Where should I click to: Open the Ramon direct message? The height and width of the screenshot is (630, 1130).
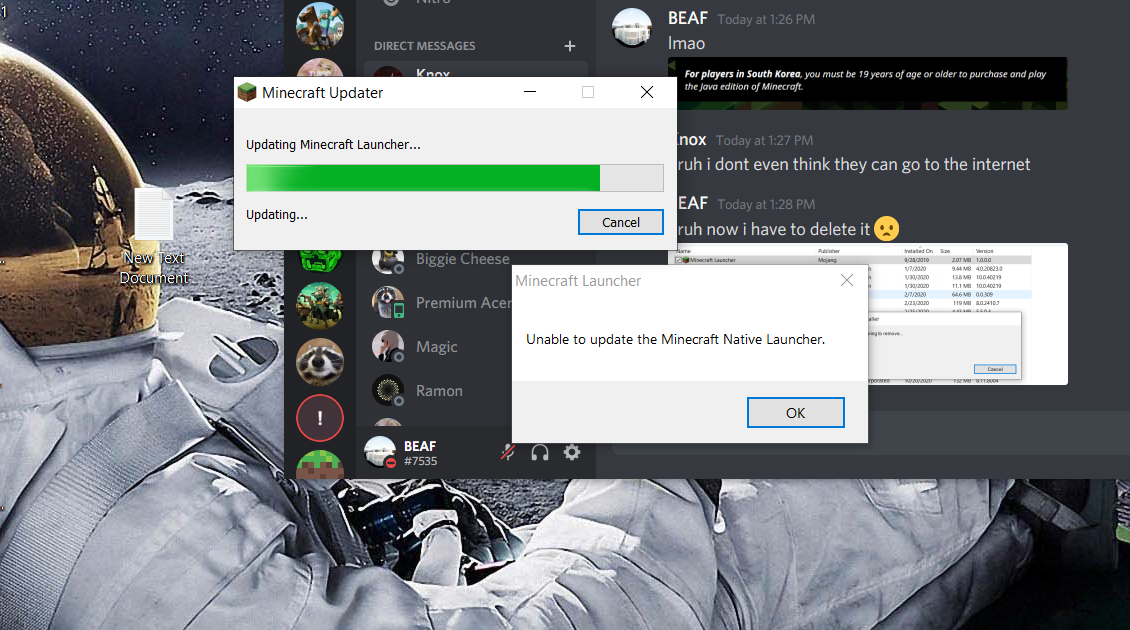pos(440,391)
